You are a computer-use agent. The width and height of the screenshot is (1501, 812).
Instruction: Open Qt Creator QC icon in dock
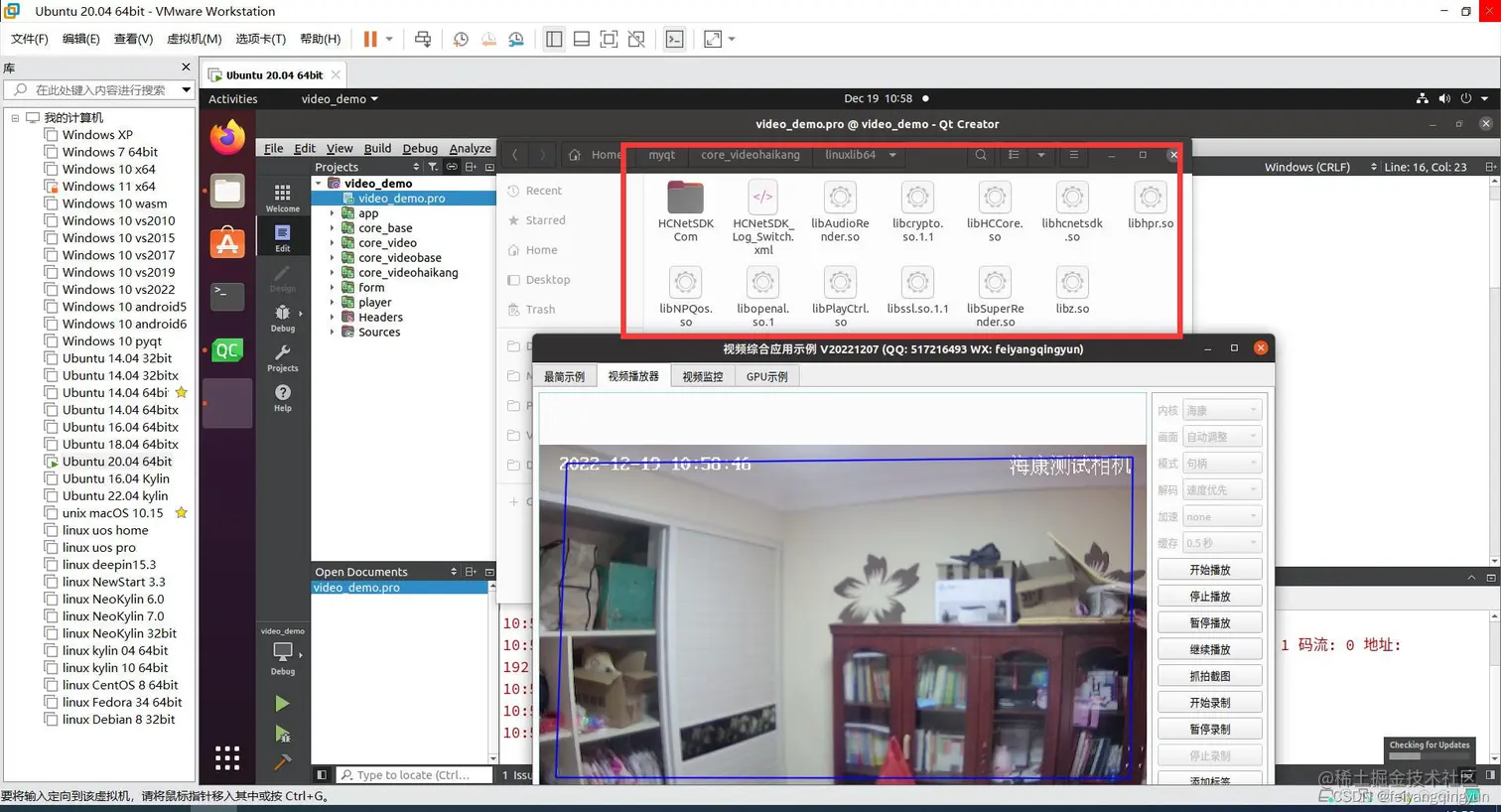pos(227,349)
